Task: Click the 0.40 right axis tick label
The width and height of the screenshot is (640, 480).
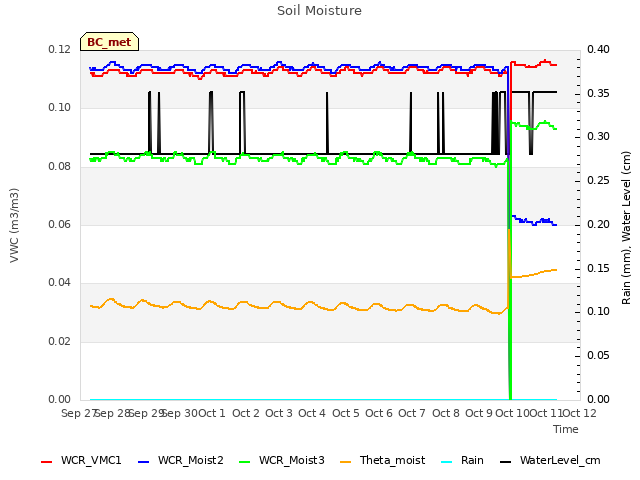Action: [598, 49]
